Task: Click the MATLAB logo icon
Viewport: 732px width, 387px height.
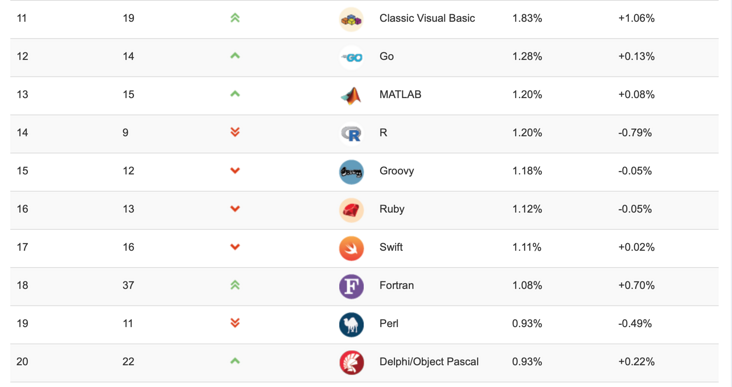Action: tap(351, 96)
